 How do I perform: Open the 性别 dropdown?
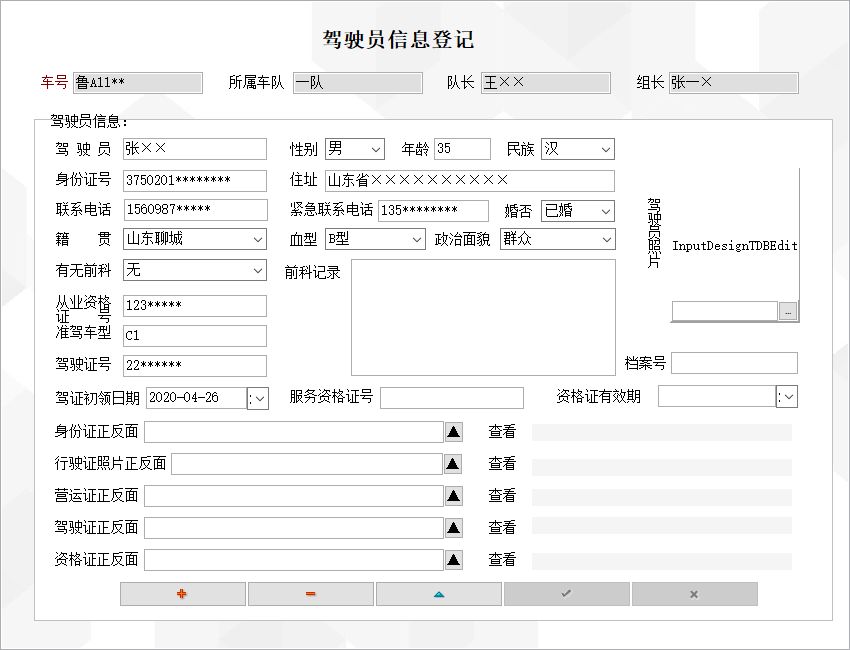click(375, 150)
